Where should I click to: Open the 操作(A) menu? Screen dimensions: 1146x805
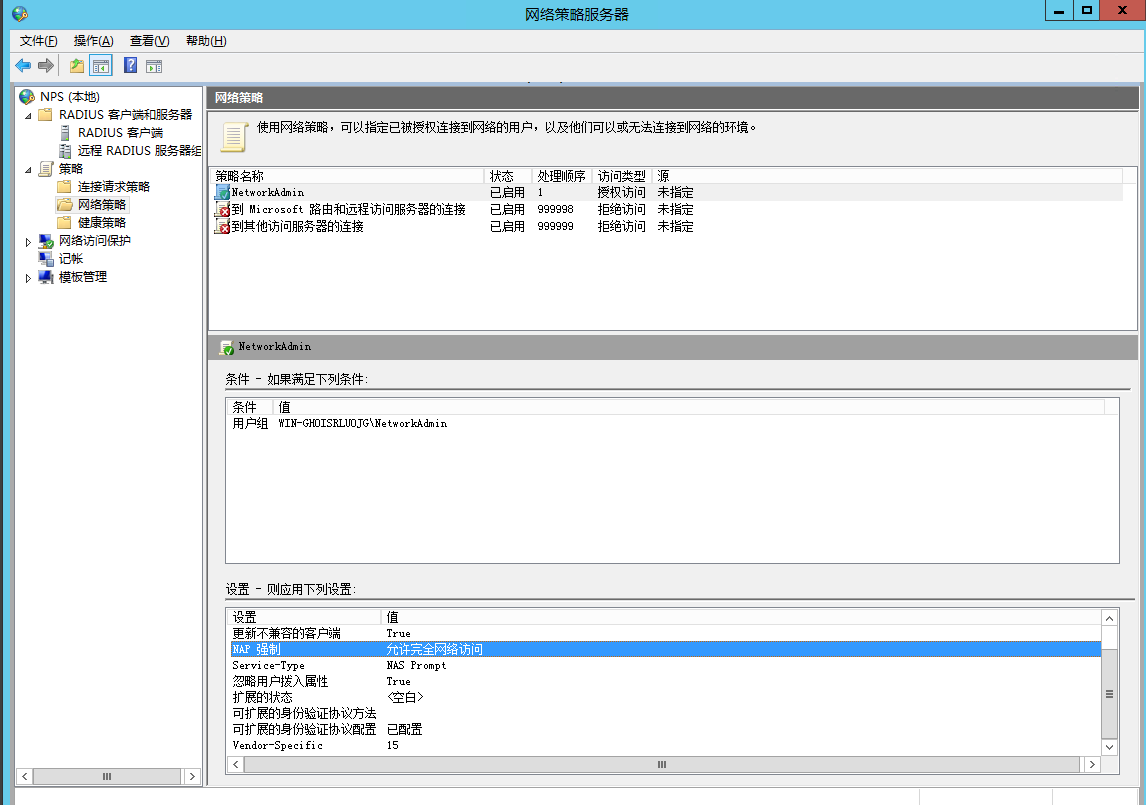[93, 41]
